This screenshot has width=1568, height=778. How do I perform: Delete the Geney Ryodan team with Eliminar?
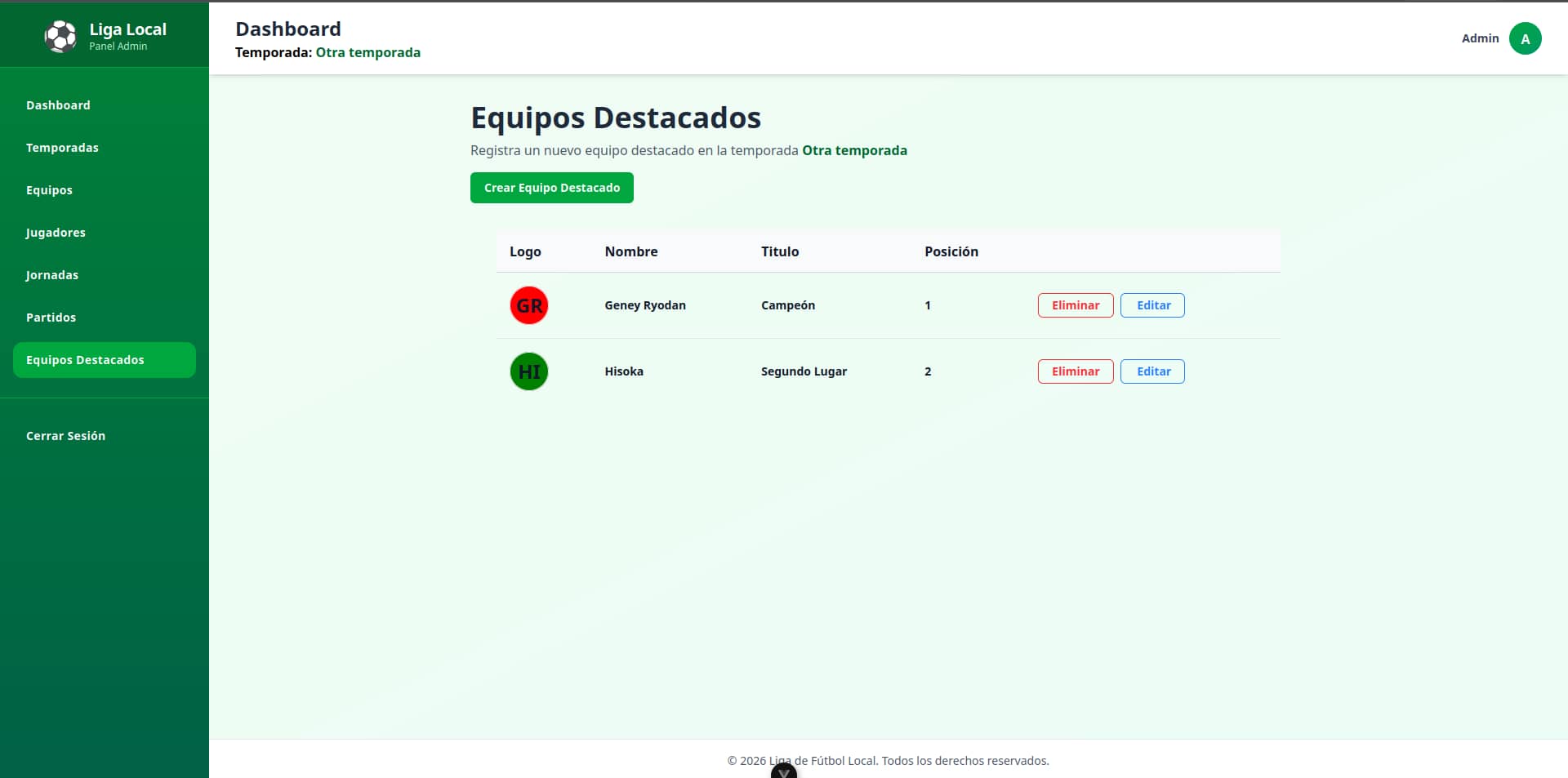[1076, 305]
